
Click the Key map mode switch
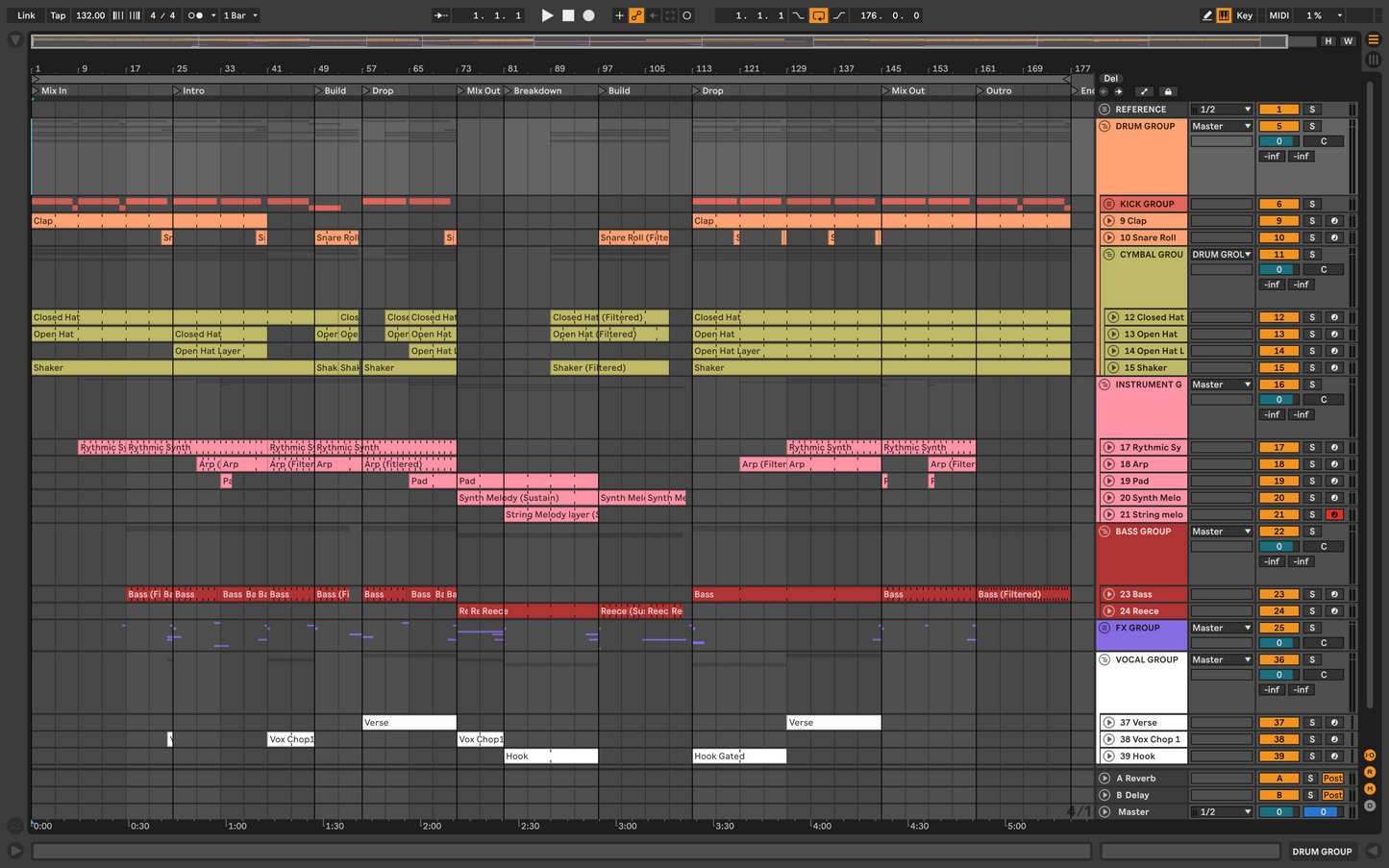(x=1244, y=15)
